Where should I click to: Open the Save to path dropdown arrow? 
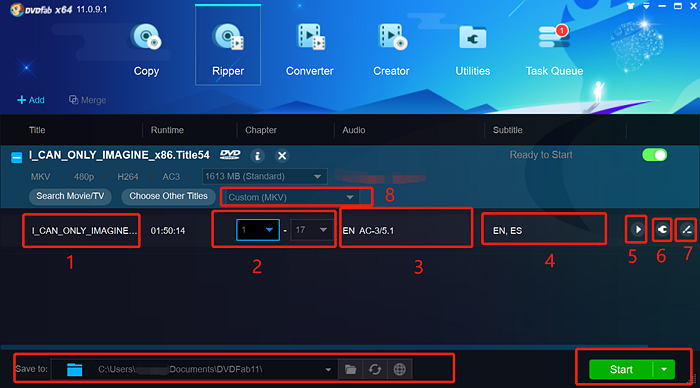pyautogui.click(x=328, y=370)
